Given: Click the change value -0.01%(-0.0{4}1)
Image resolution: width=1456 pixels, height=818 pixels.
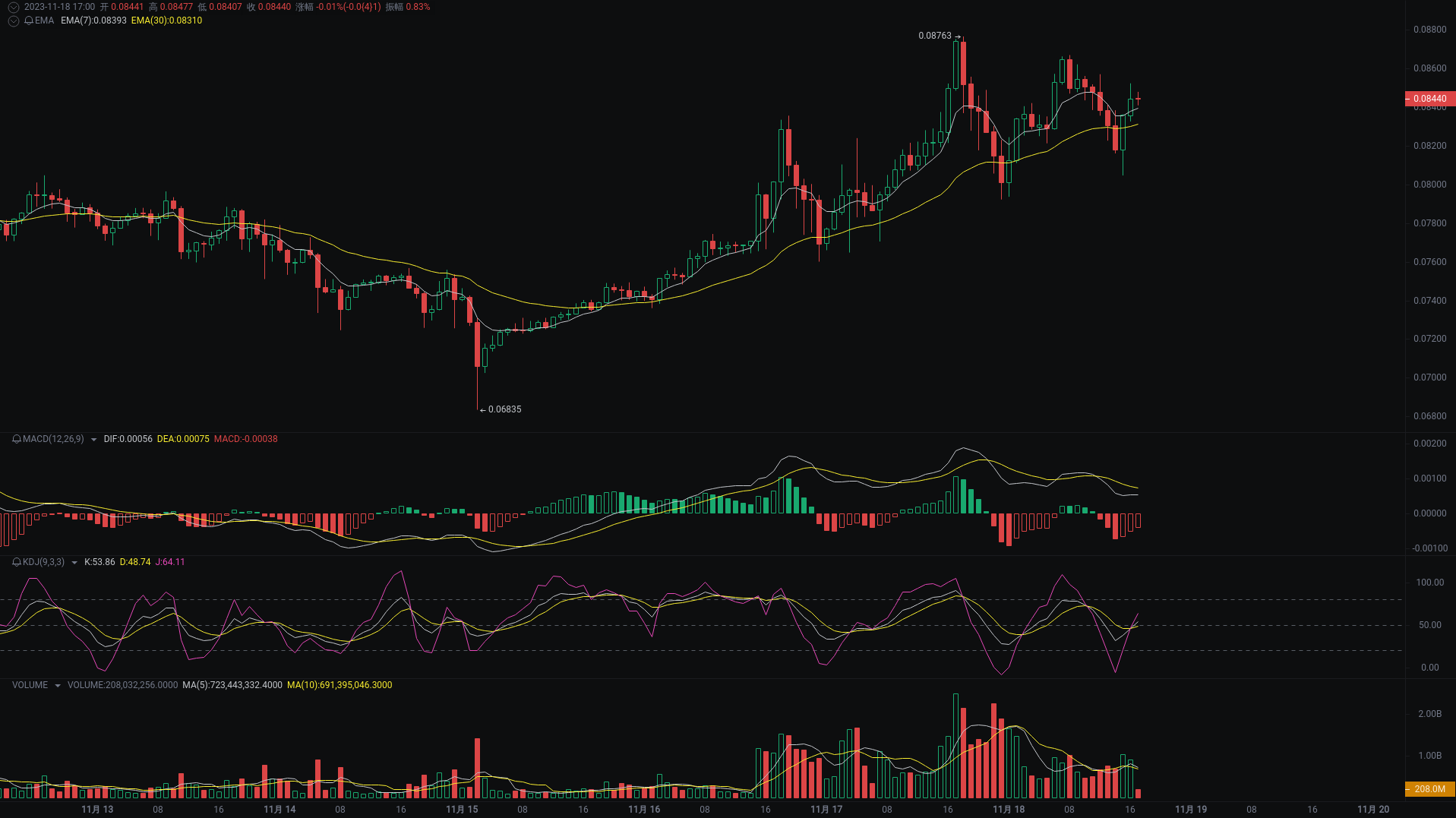Looking at the screenshot, I should [349, 7].
